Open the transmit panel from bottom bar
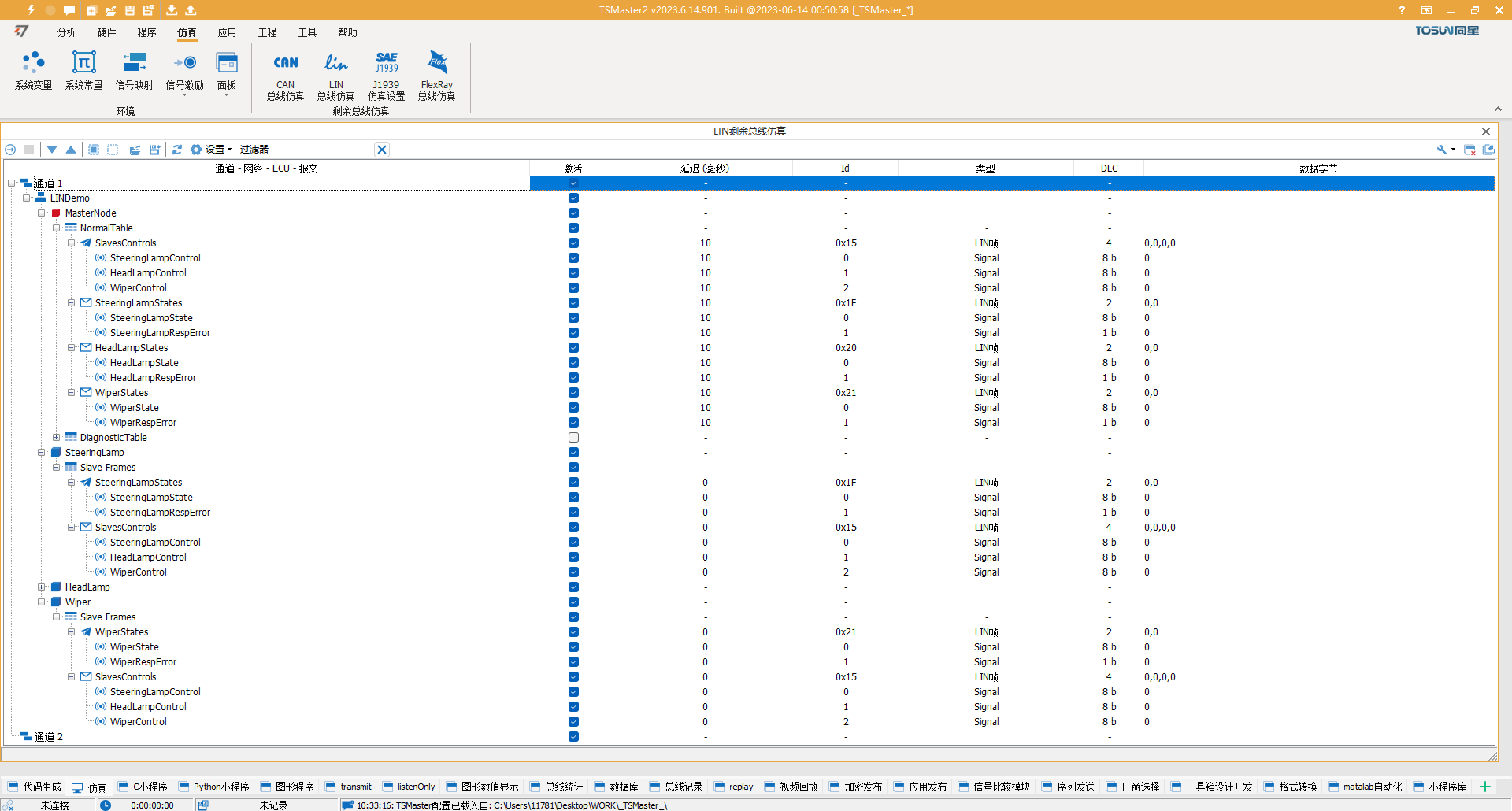This screenshot has height=811, width=1512. [x=349, y=786]
